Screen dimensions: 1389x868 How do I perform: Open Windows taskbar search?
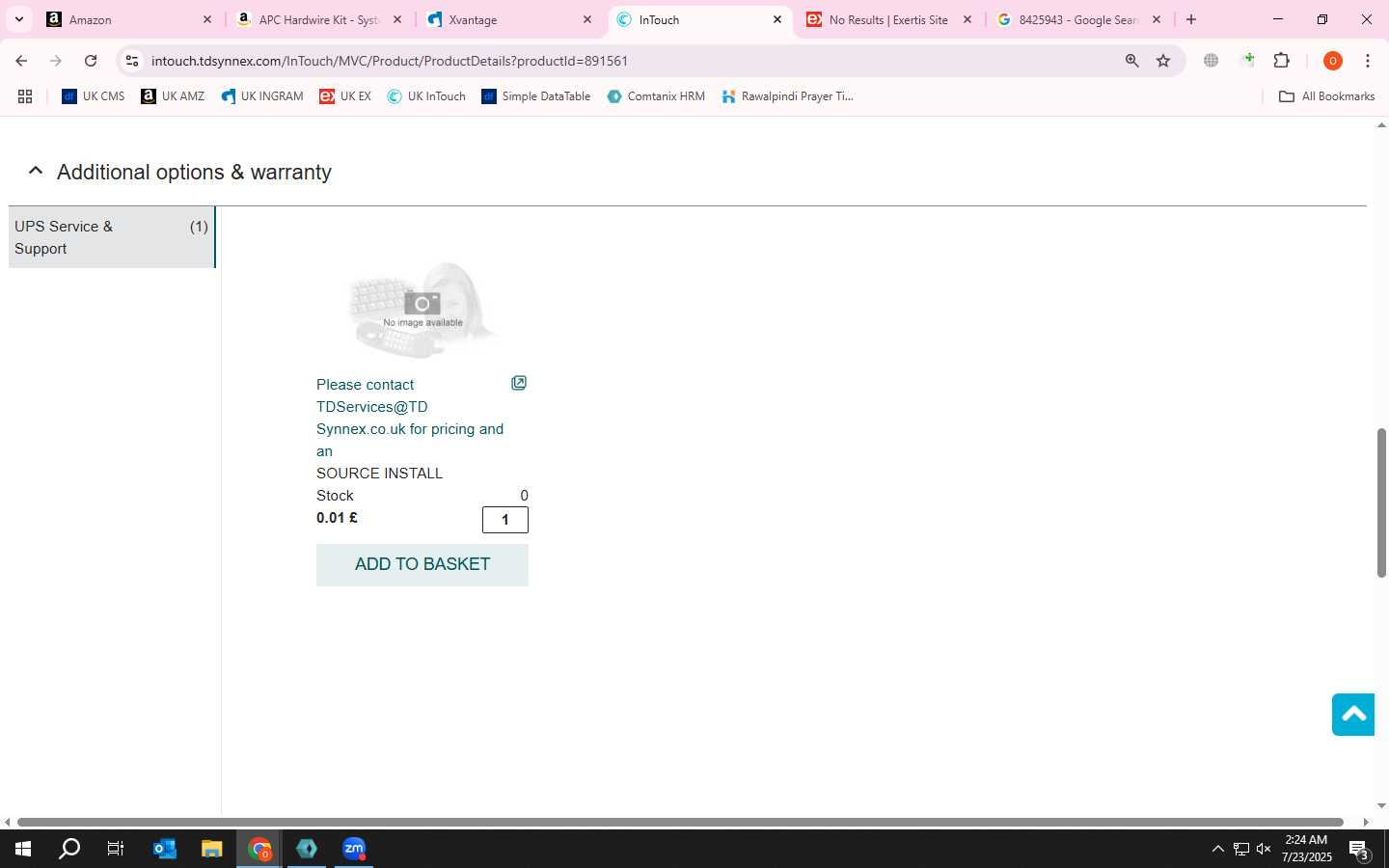[69, 849]
